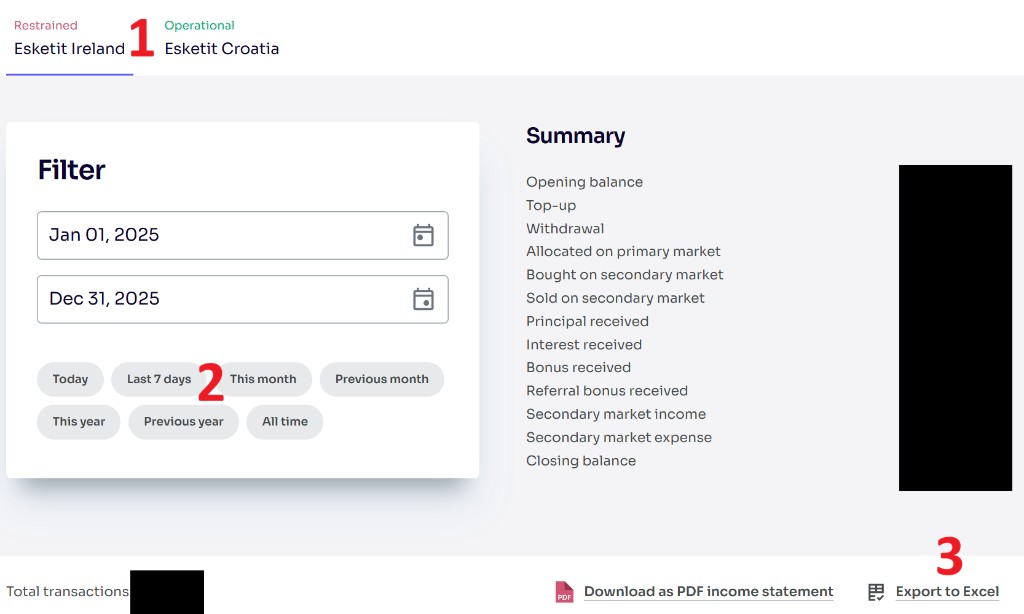Click the Excel spreadsheet export icon
The height and width of the screenshot is (614, 1024).
tap(876, 592)
